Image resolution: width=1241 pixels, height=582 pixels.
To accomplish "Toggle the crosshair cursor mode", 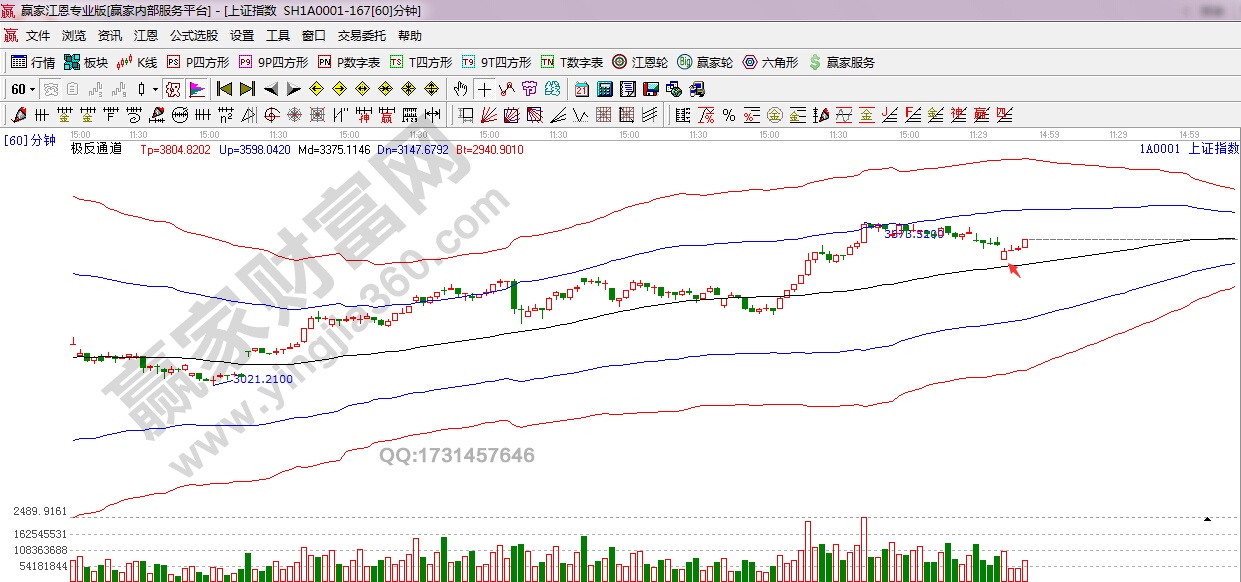I will [483, 89].
